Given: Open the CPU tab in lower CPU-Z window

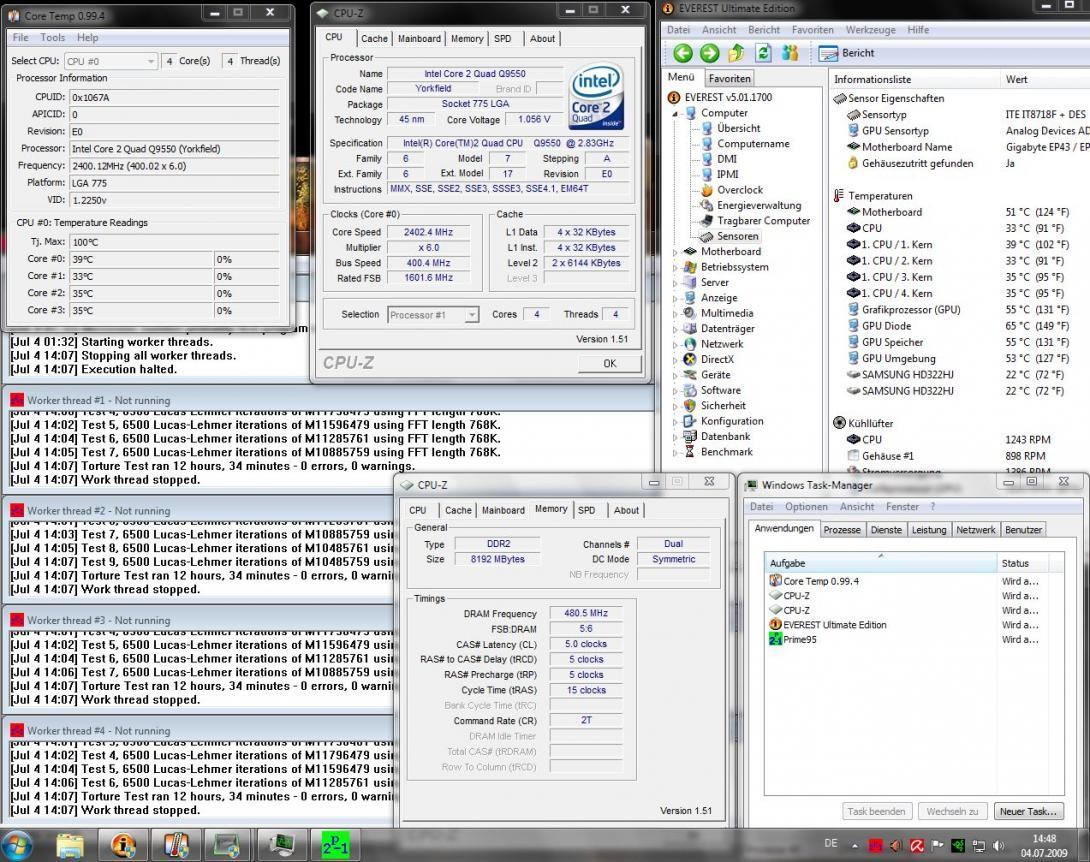Looking at the screenshot, I should [x=418, y=510].
